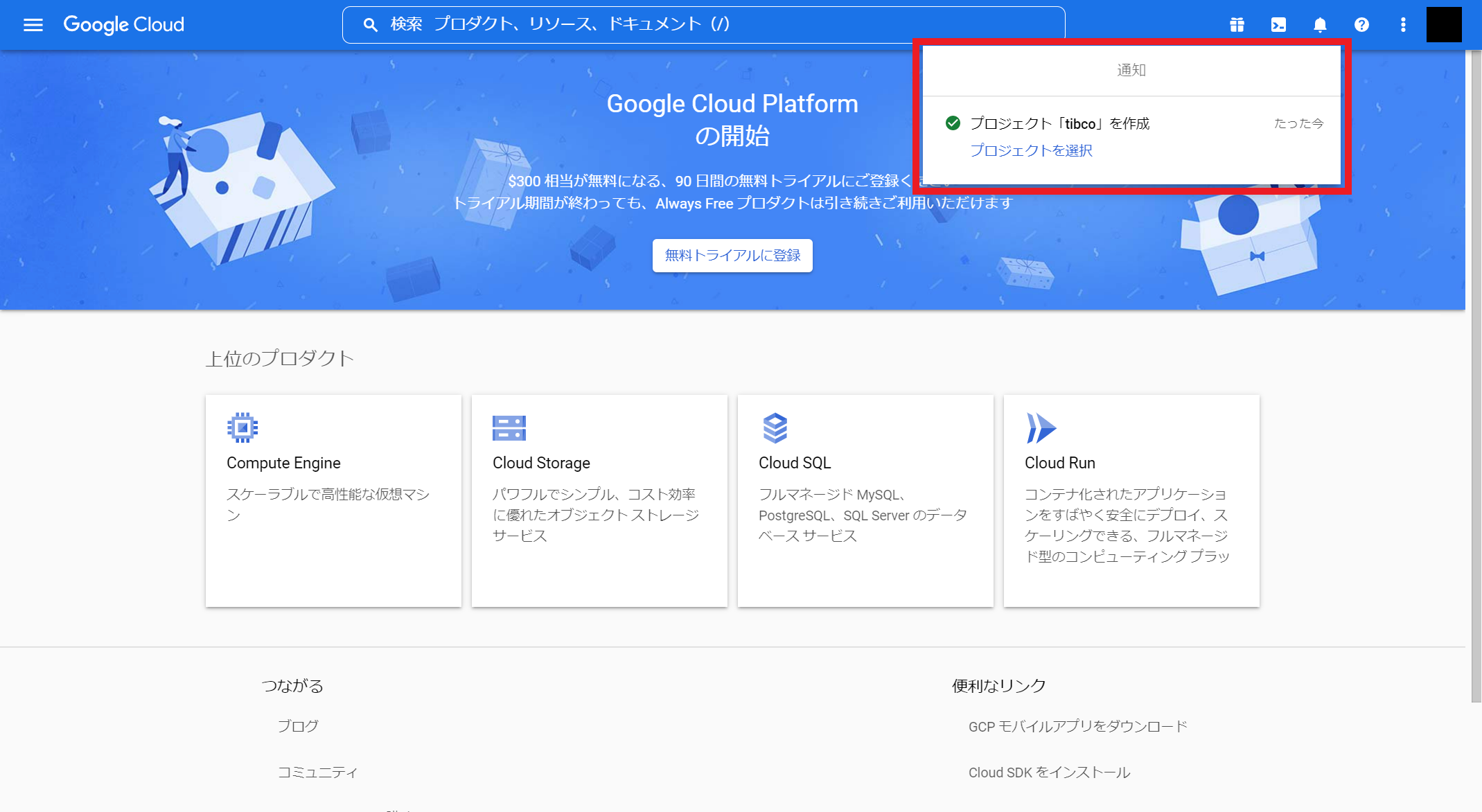Open the Cloud SQL card
The width and height of the screenshot is (1482, 812).
pos(865,501)
